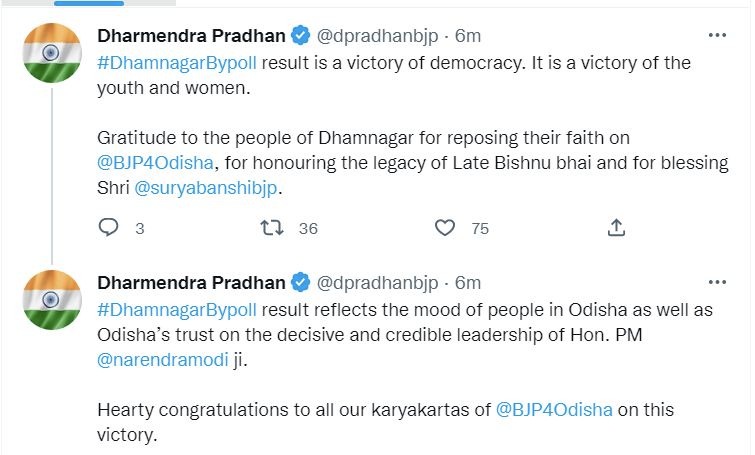Visit @BJP4Odisha mention in second tweet
Viewport: 755px width, 455px height.
(555, 409)
